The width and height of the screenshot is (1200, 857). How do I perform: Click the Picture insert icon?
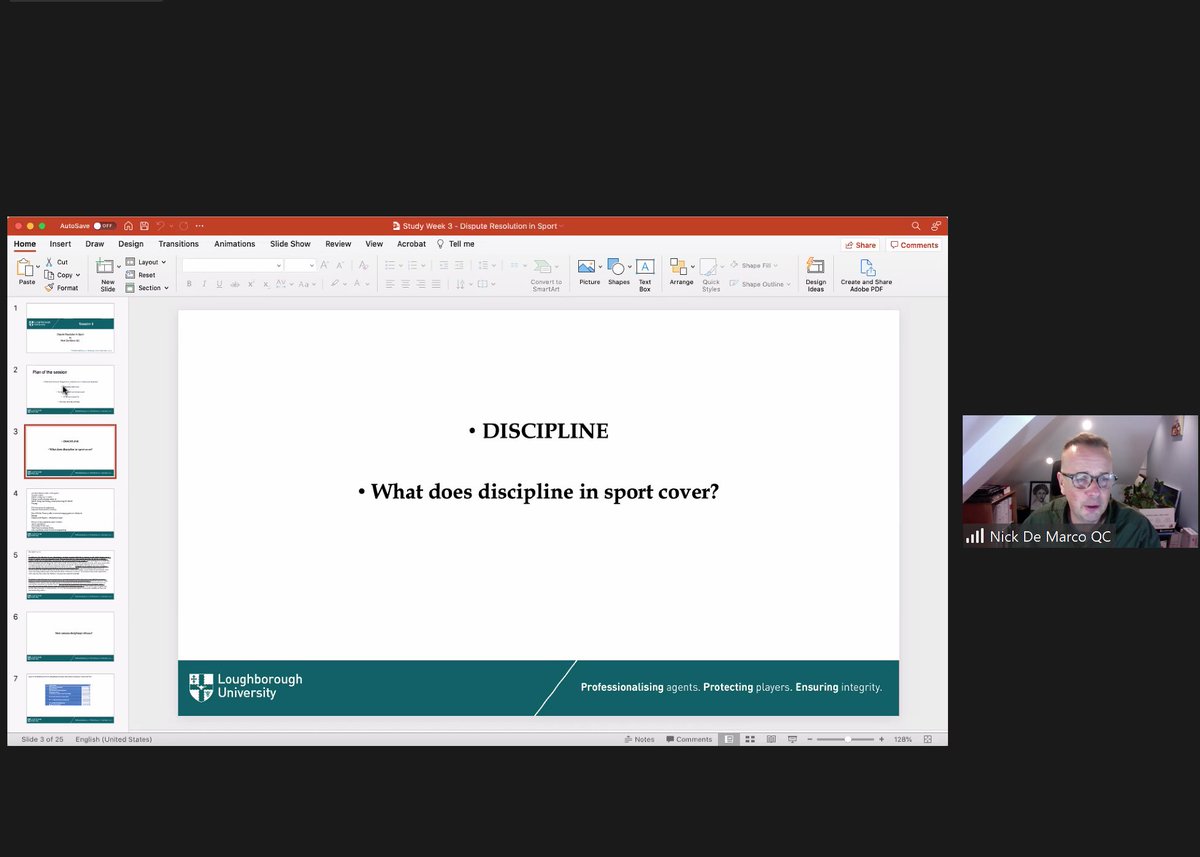587,266
